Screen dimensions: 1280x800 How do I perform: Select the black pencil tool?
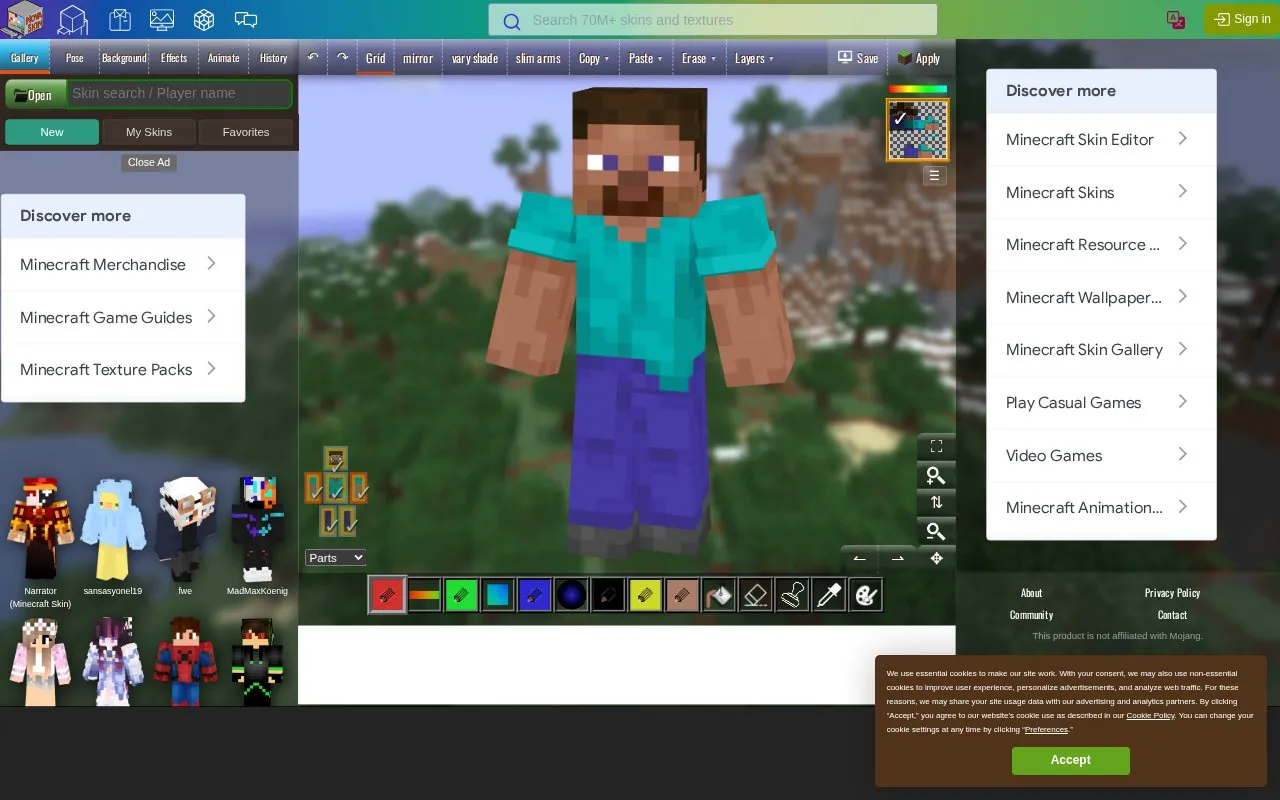[x=609, y=595]
